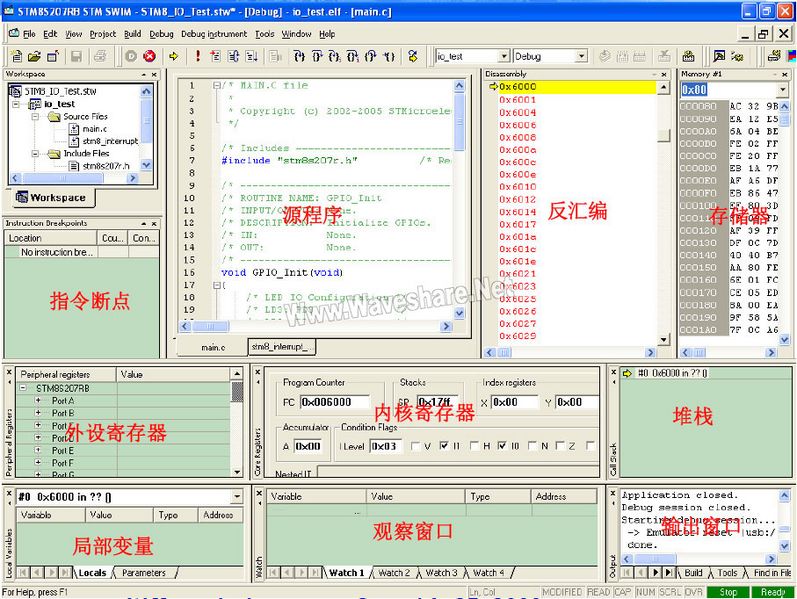Click the red exclamation Restart icon
This screenshot has height=599, width=797.
(198, 56)
